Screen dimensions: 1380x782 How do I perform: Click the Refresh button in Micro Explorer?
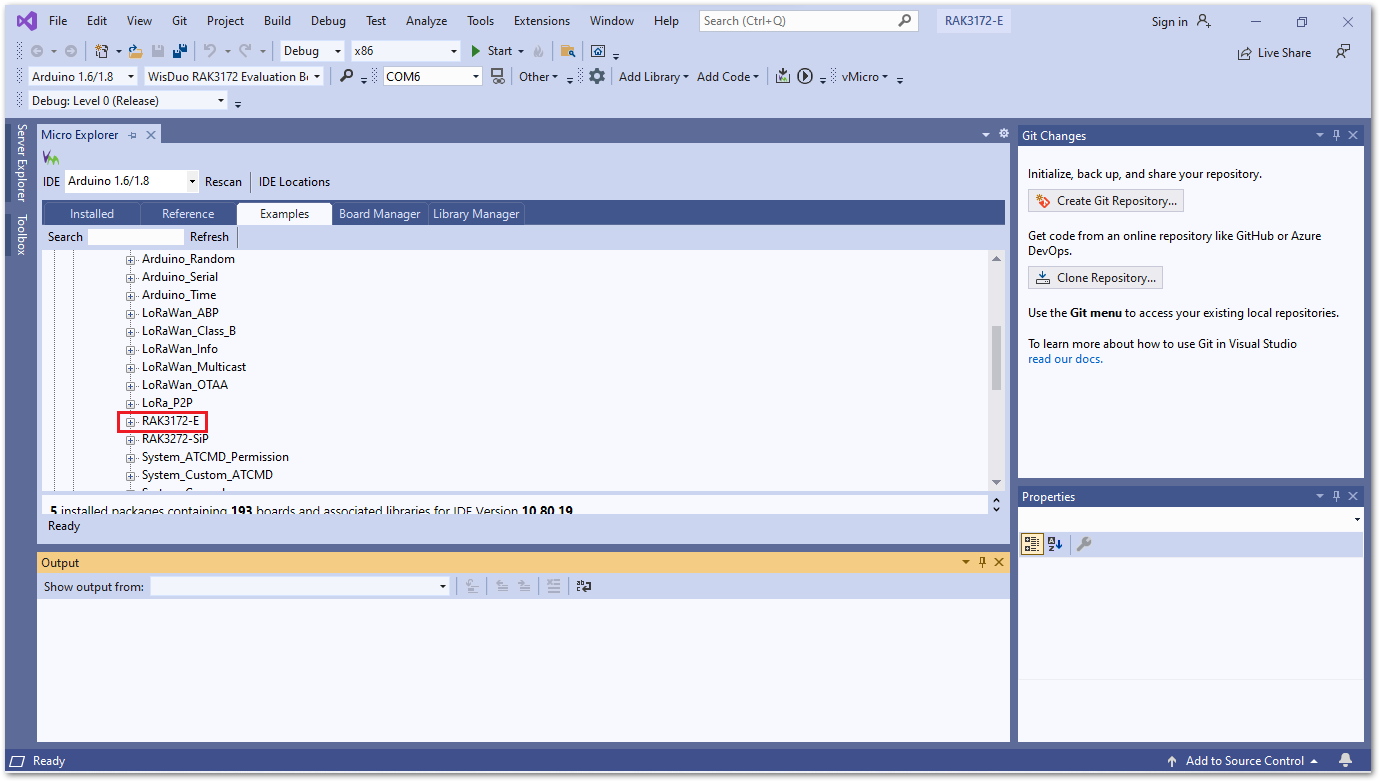point(209,237)
